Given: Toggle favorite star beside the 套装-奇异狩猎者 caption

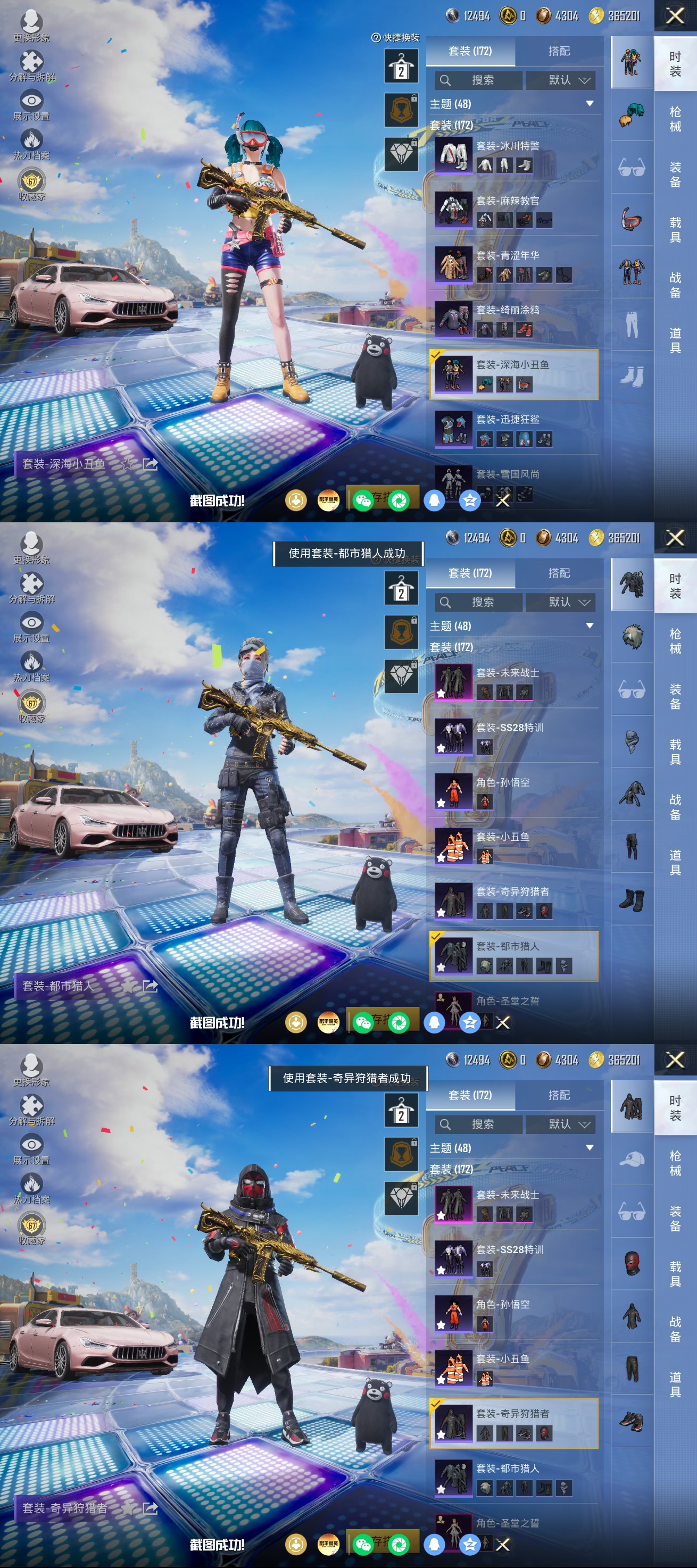Looking at the screenshot, I should 127,1508.
